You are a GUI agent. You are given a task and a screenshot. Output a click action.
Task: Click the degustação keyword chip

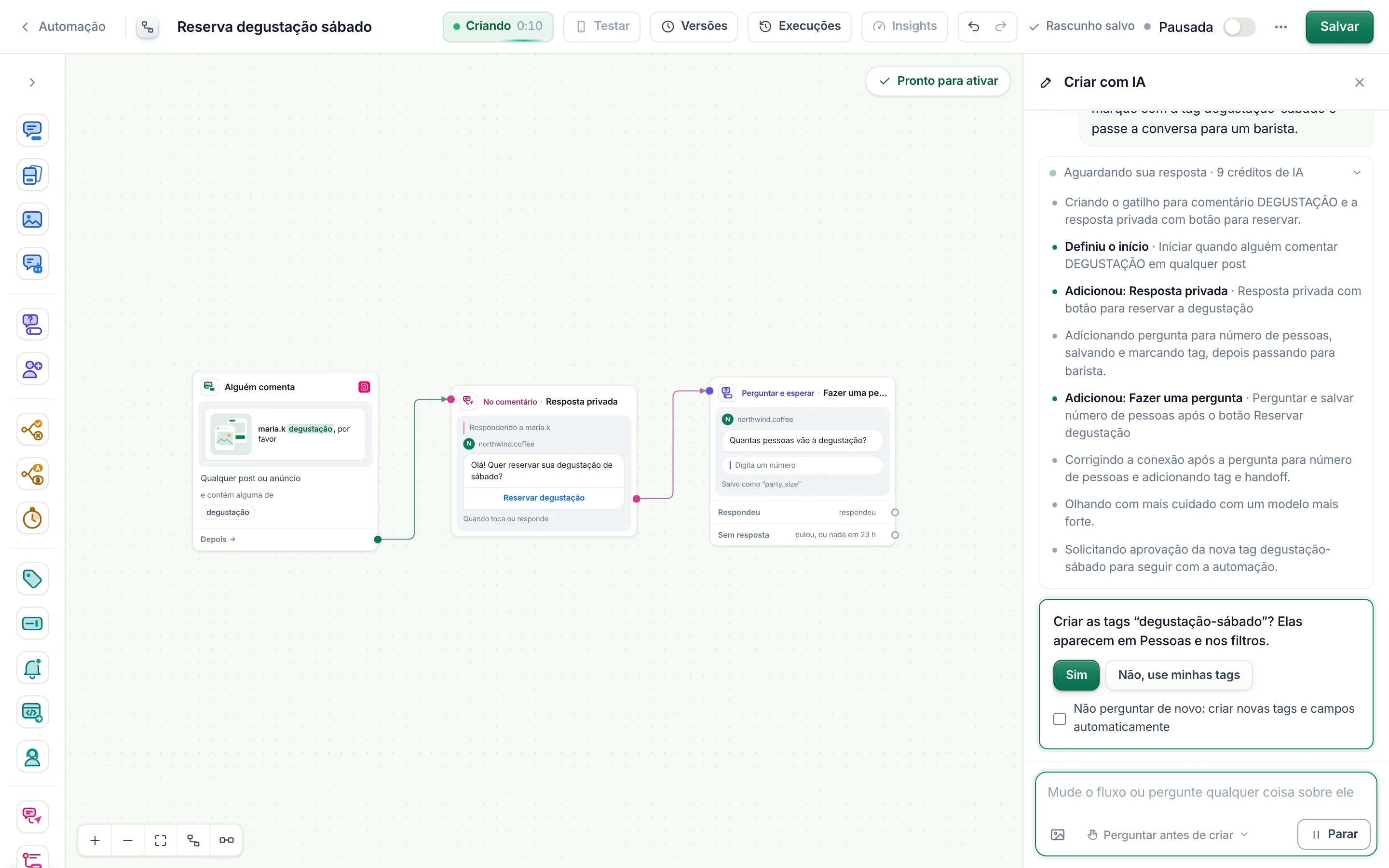pyautogui.click(x=227, y=512)
